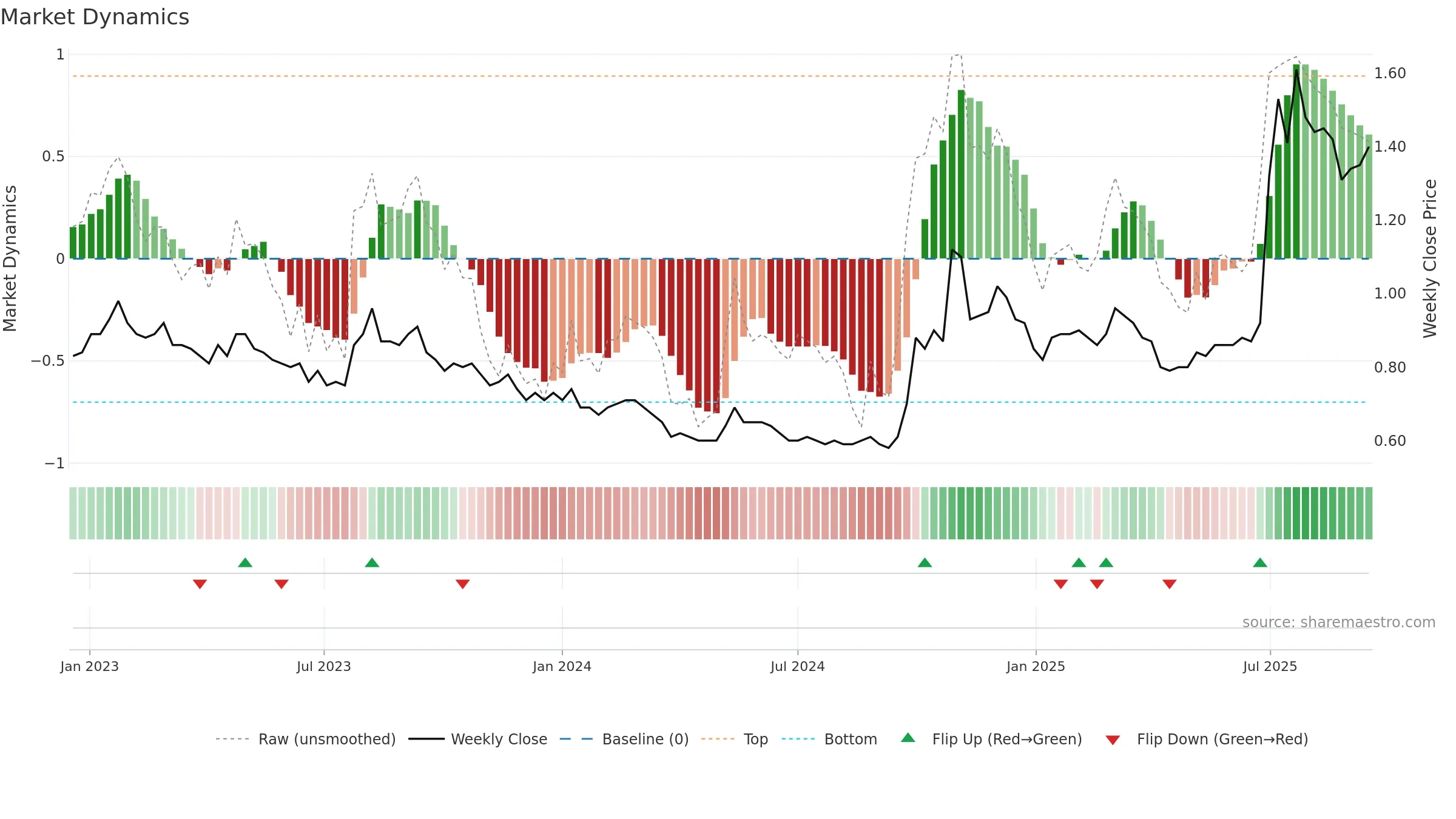Click the flip-down marker just before Jul 2023

click(x=281, y=584)
